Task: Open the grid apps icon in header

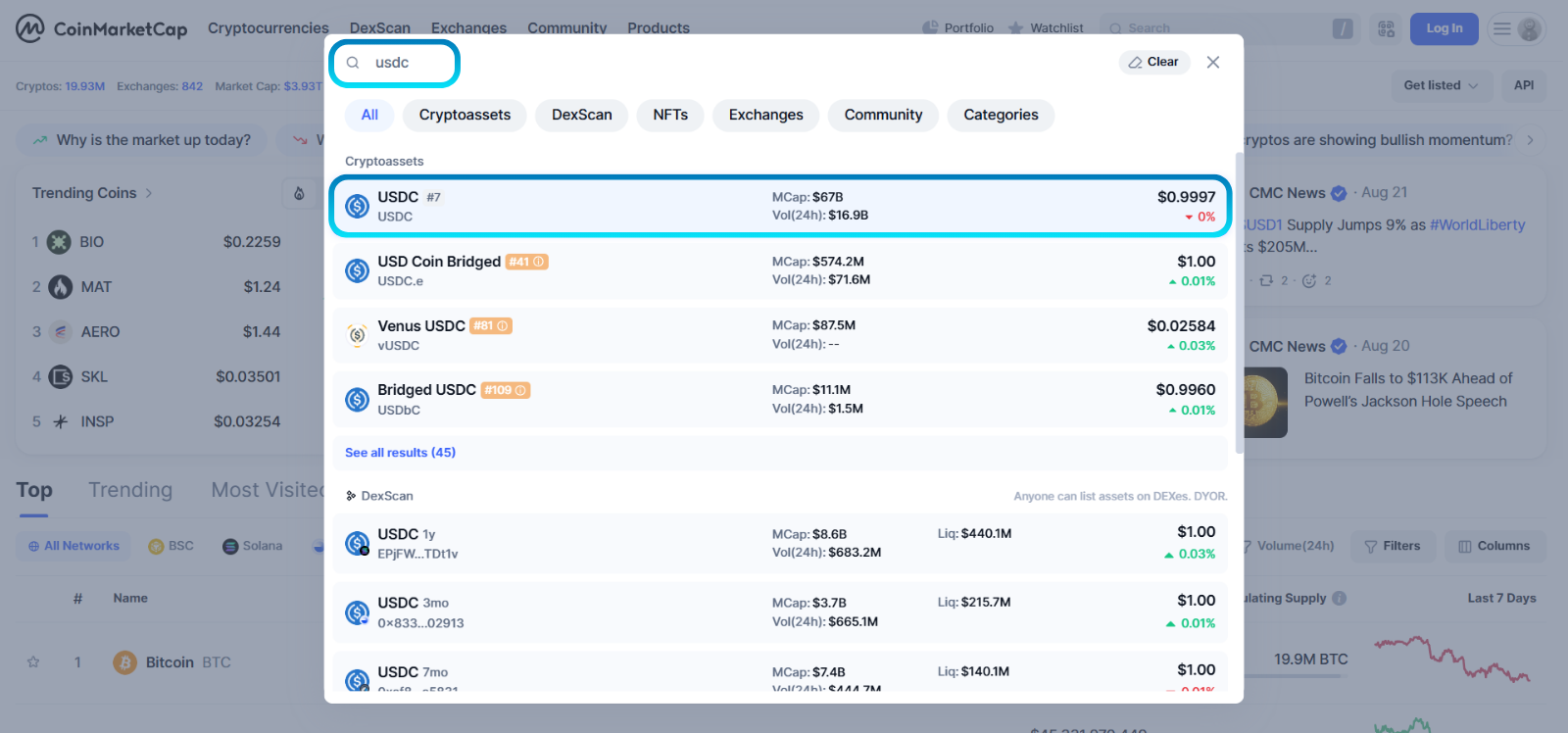Action: [1386, 28]
